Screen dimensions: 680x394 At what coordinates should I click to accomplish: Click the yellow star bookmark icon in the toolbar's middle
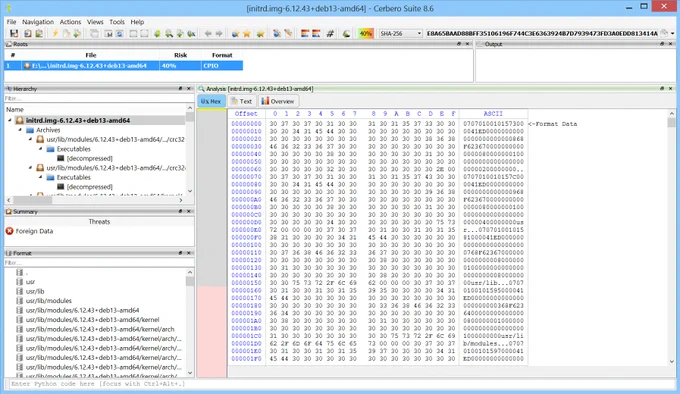(x=247, y=33)
